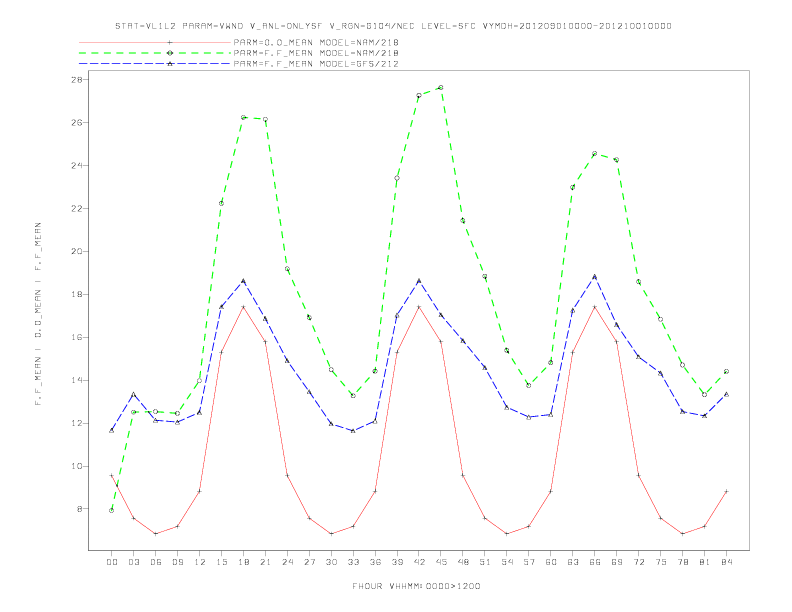Click x-axis forecast hour label 63
Viewport: 792px width, 612px height.
click(573, 562)
